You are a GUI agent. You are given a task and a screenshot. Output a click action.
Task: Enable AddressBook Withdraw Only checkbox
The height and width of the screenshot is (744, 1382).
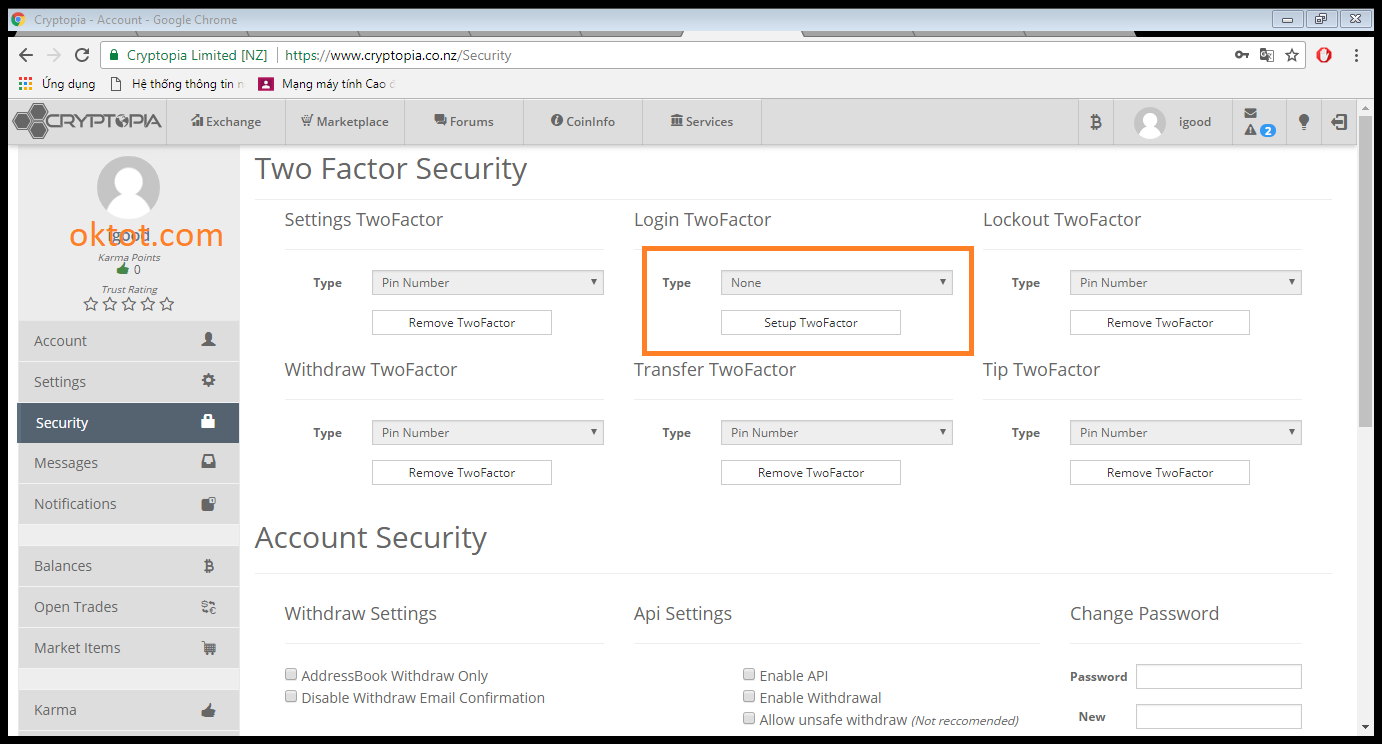pyautogui.click(x=291, y=675)
